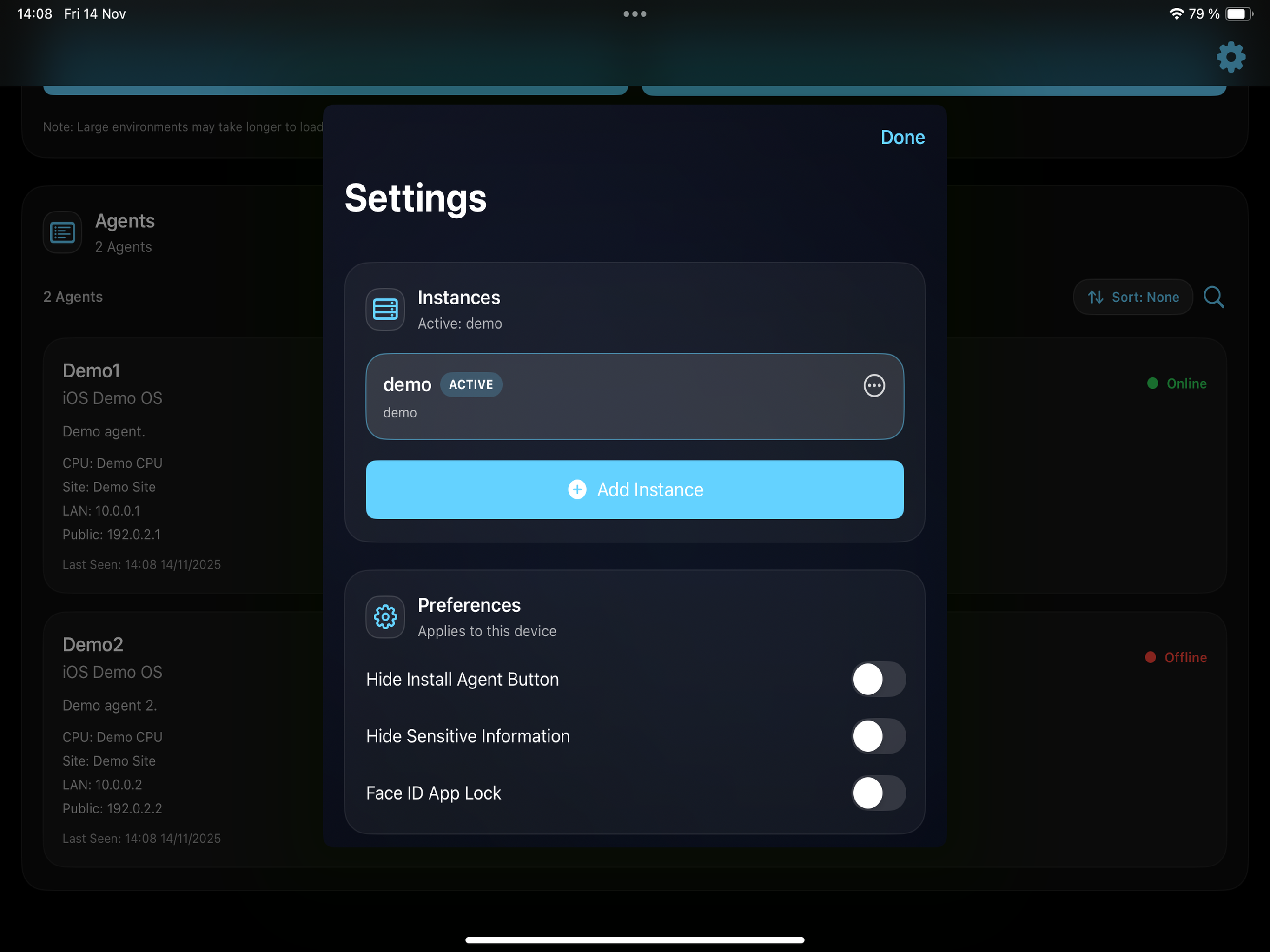
Task: Tap the battery indicator in status bar
Action: [1238, 14]
